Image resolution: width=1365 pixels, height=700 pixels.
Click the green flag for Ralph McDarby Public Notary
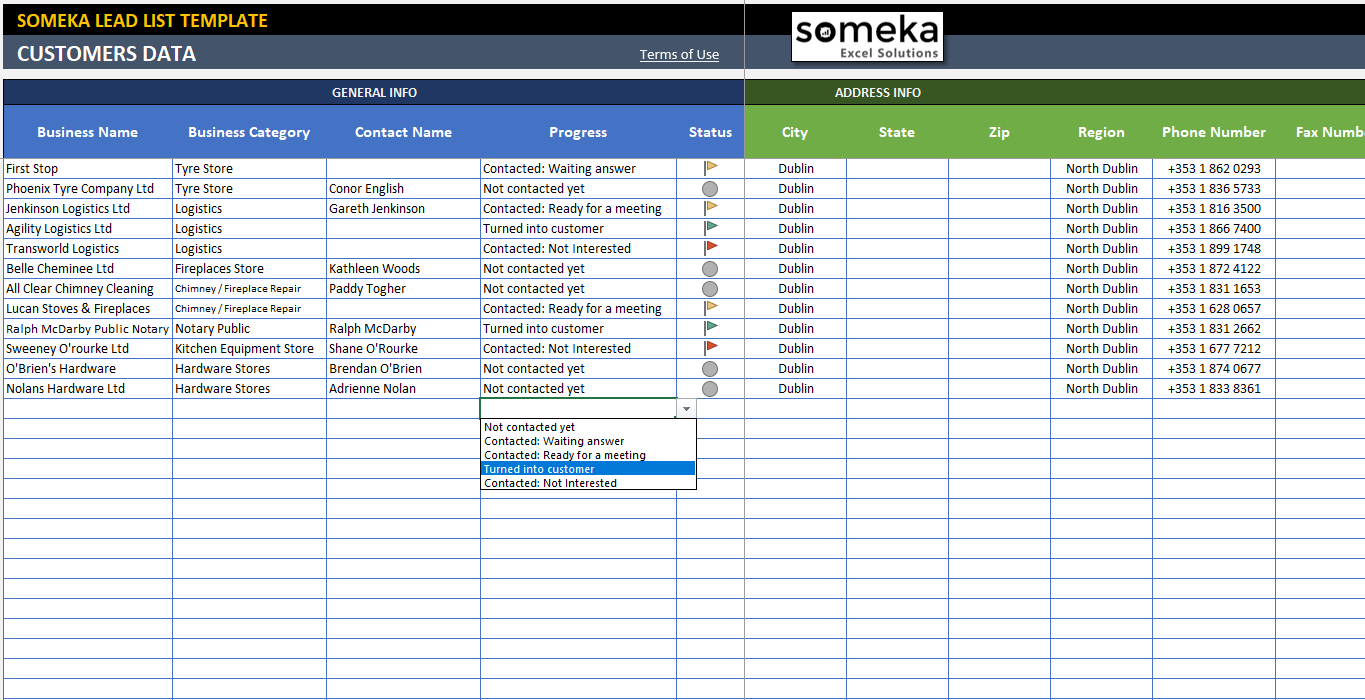pyautogui.click(x=710, y=328)
